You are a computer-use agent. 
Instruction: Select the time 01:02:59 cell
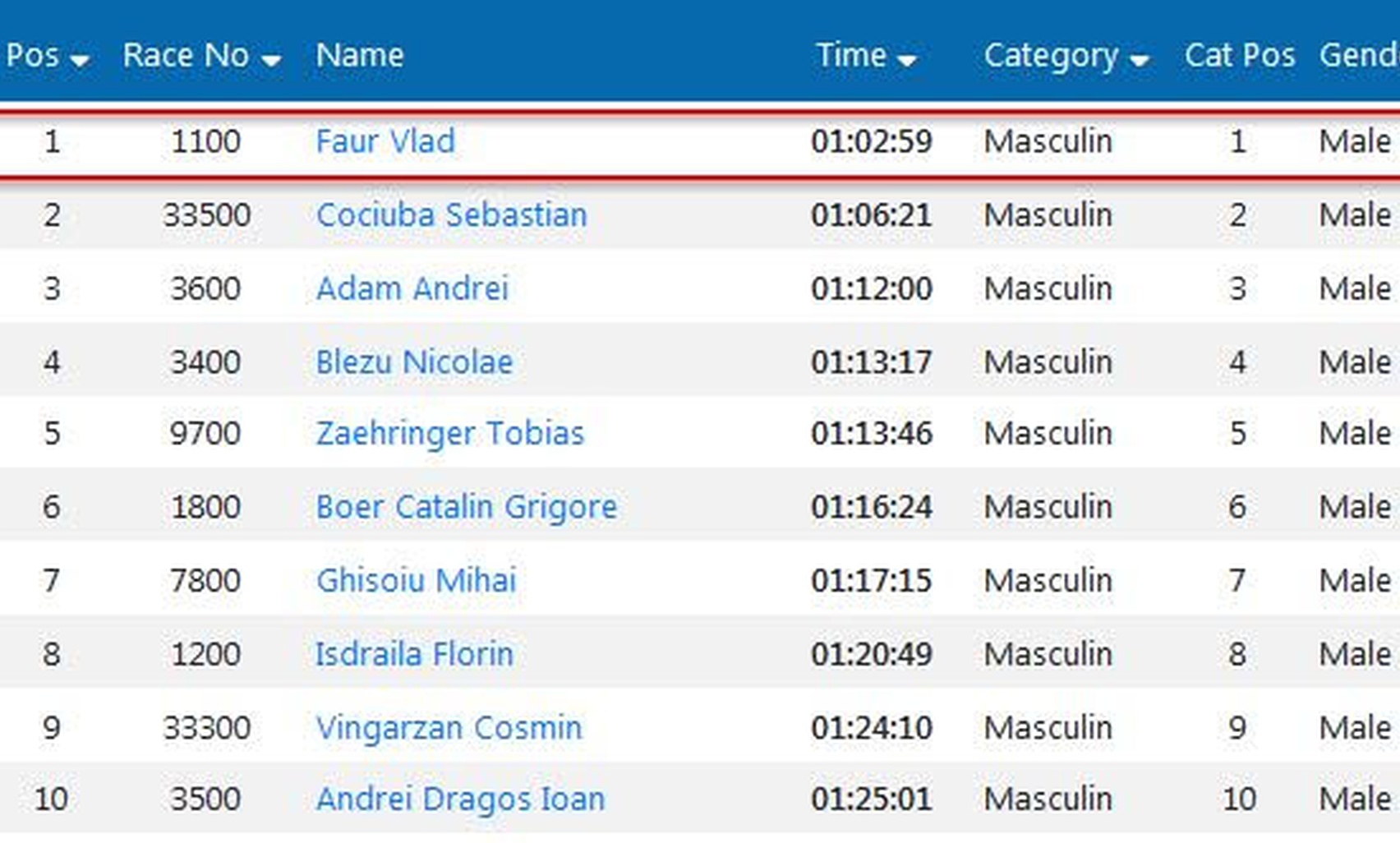[x=872, y=141]
